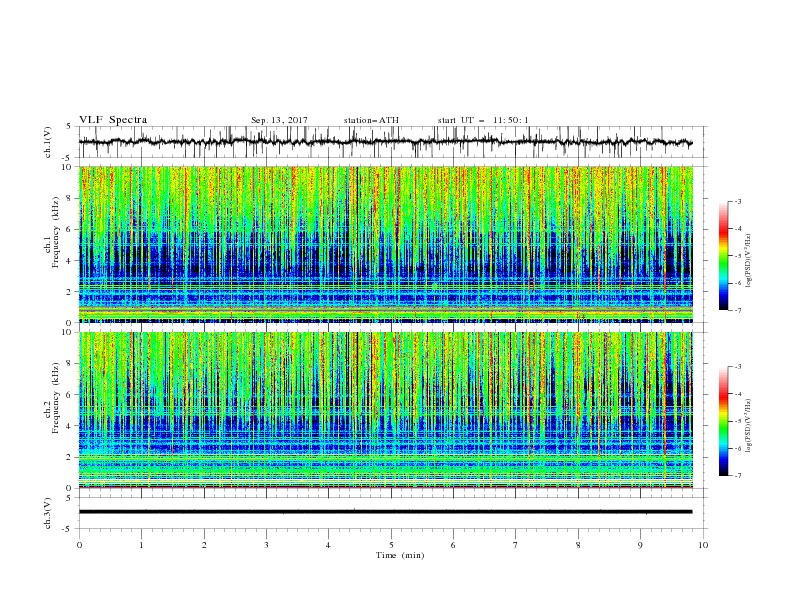Click the flat black ch.3 voltage trace
The image size is (792, 612).
click(x=385, y=512)
